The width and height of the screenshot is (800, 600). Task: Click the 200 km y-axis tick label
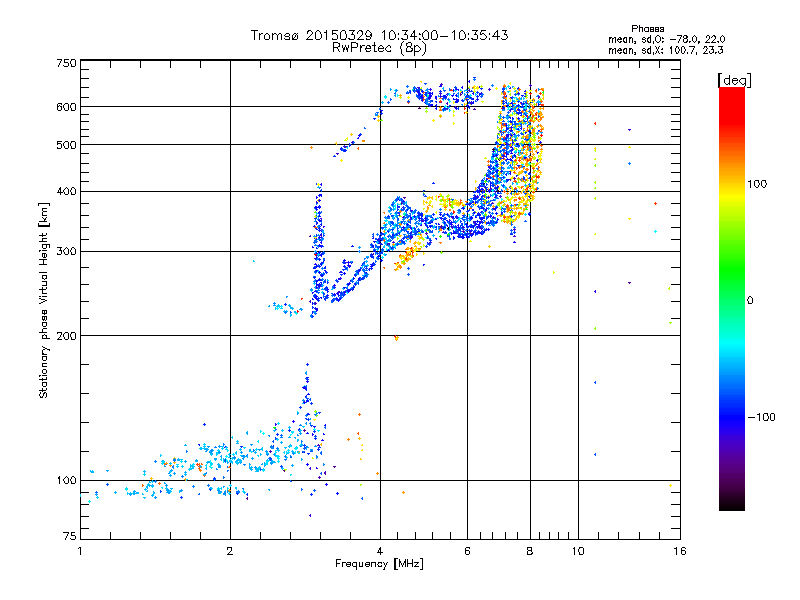pyautogui.click(x=66, y=336)
